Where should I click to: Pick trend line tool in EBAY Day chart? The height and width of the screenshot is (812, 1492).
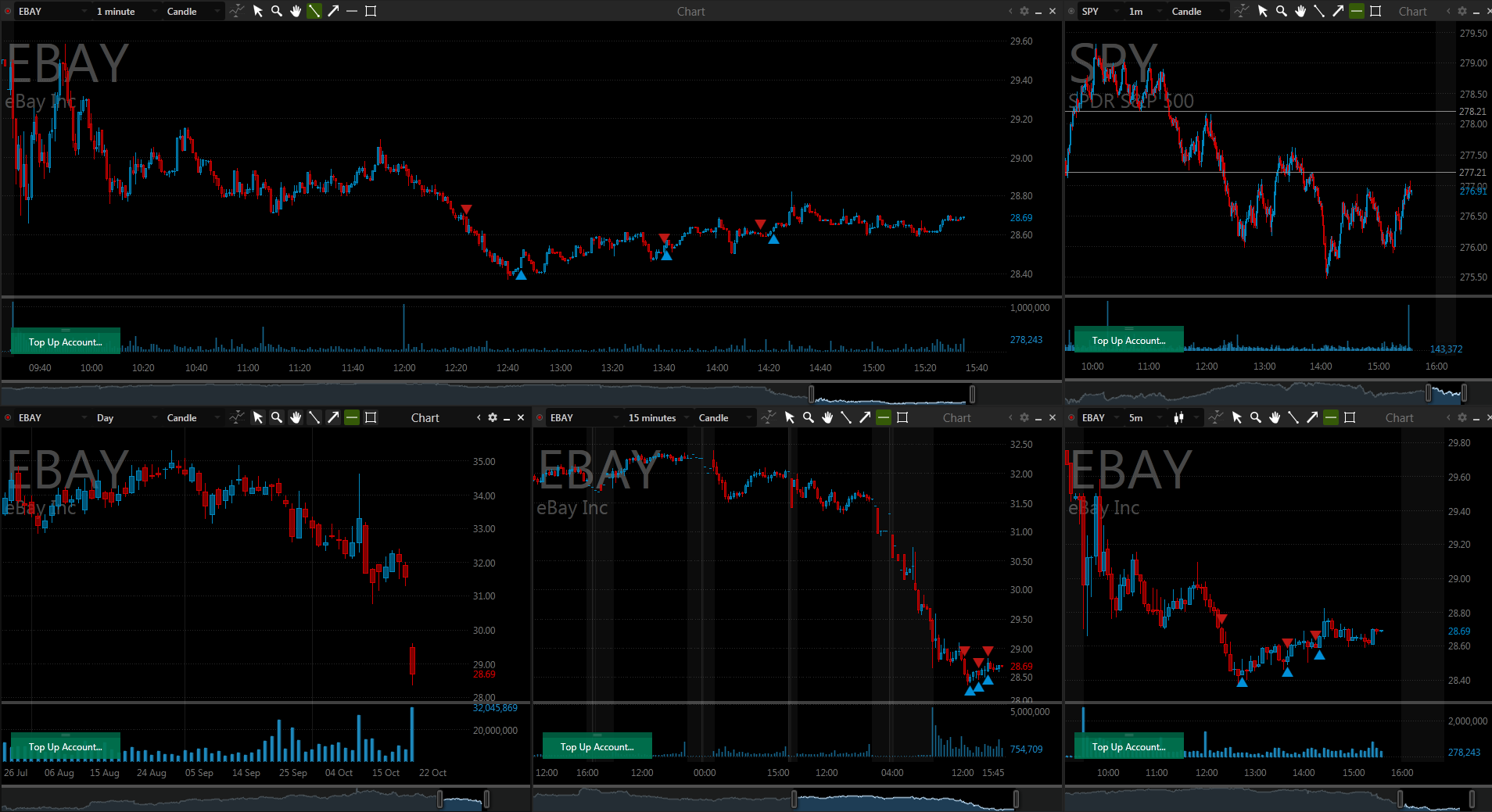[x=314, y=417]
